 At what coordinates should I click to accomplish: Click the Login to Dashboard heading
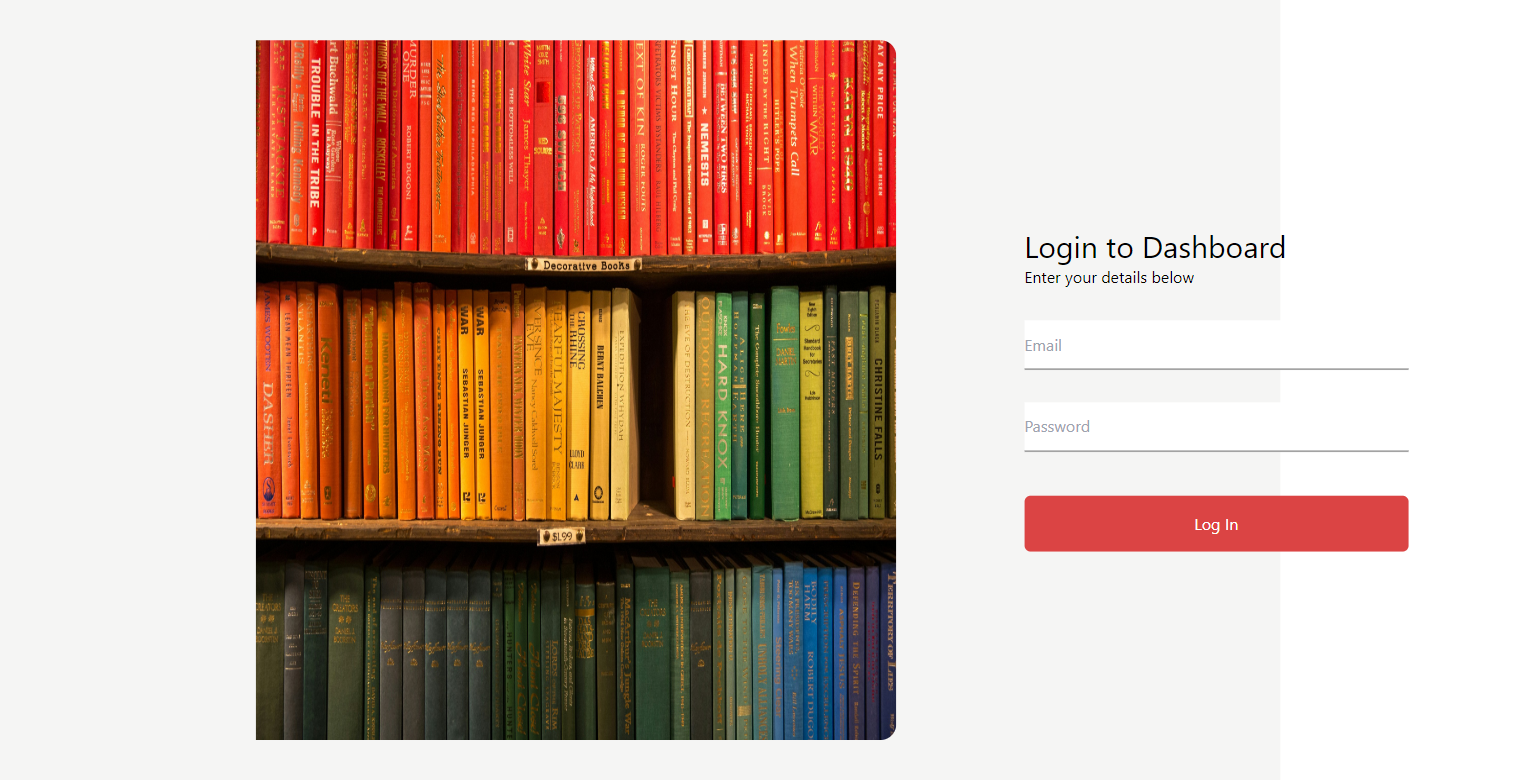click(1155, 247)
